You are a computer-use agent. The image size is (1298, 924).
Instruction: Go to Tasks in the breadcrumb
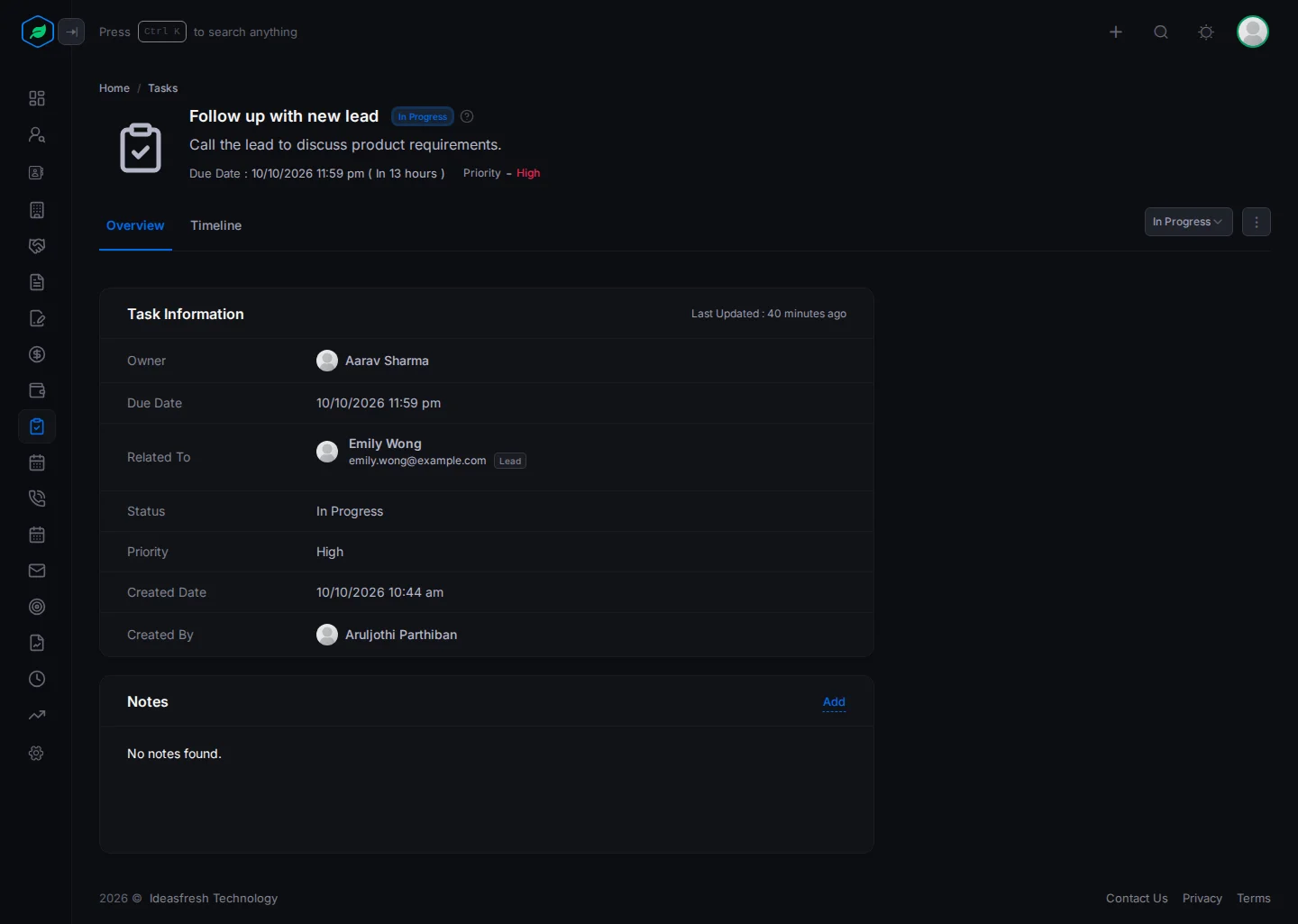click(x=163, y=88)
